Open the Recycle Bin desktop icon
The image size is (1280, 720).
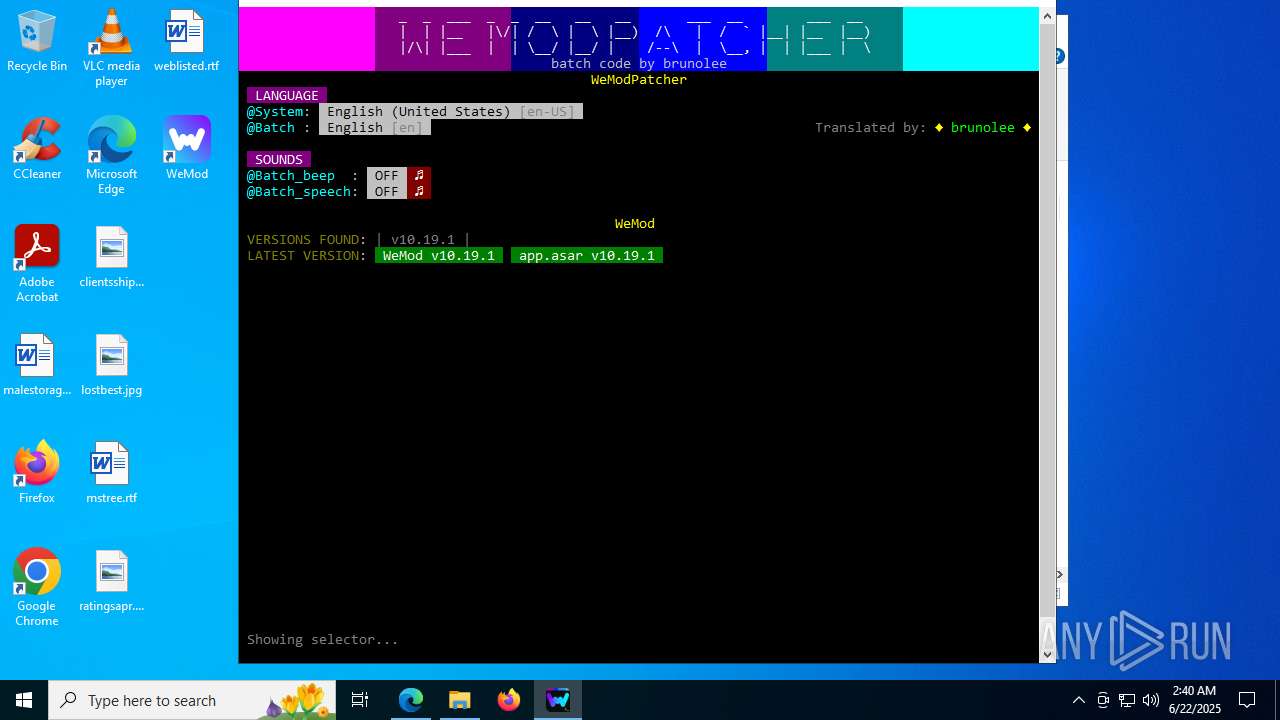pos(37,41)
